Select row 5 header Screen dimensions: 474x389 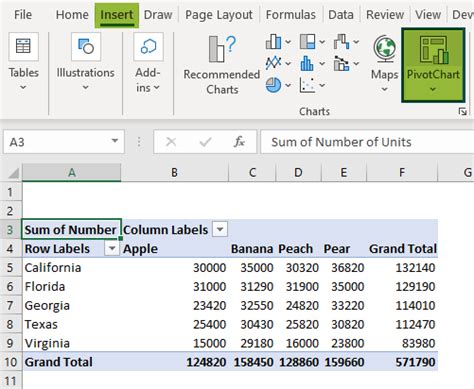pyautogui.click(x=10, y=267)
